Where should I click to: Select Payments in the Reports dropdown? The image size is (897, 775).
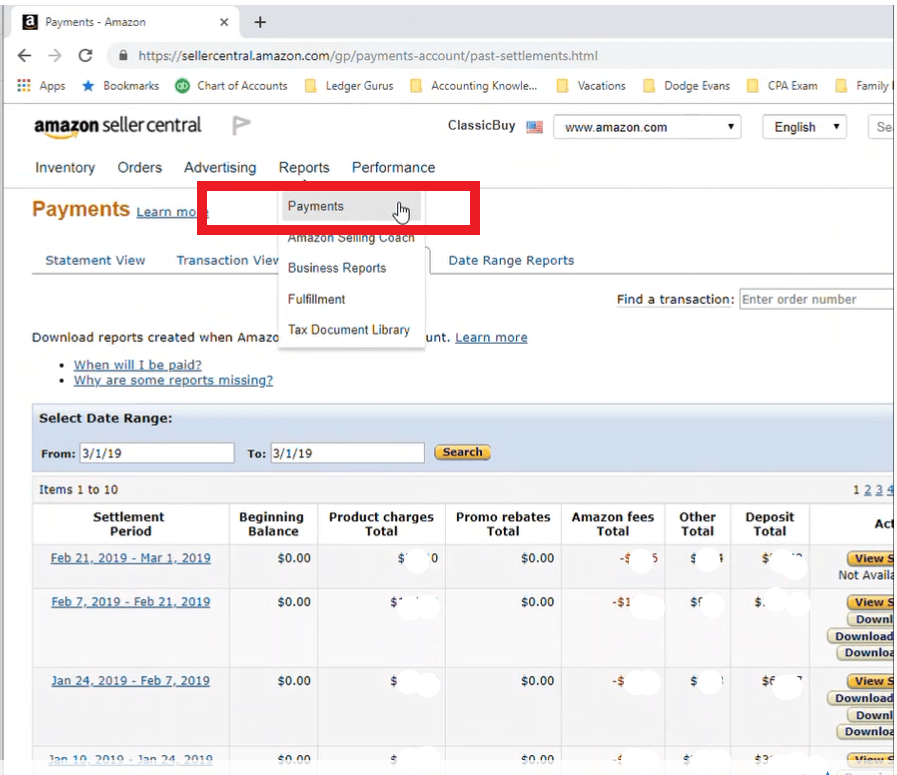(x=351, y=206)
